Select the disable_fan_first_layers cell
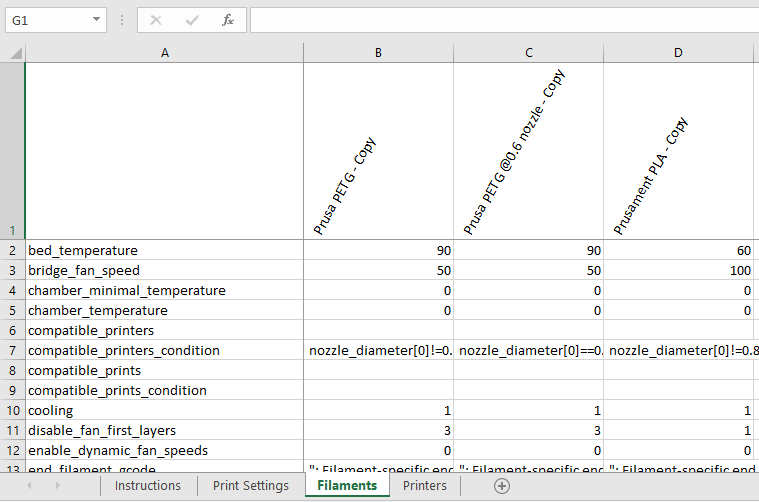Screen dimensions: 759x502 click(x=165, y=430)
